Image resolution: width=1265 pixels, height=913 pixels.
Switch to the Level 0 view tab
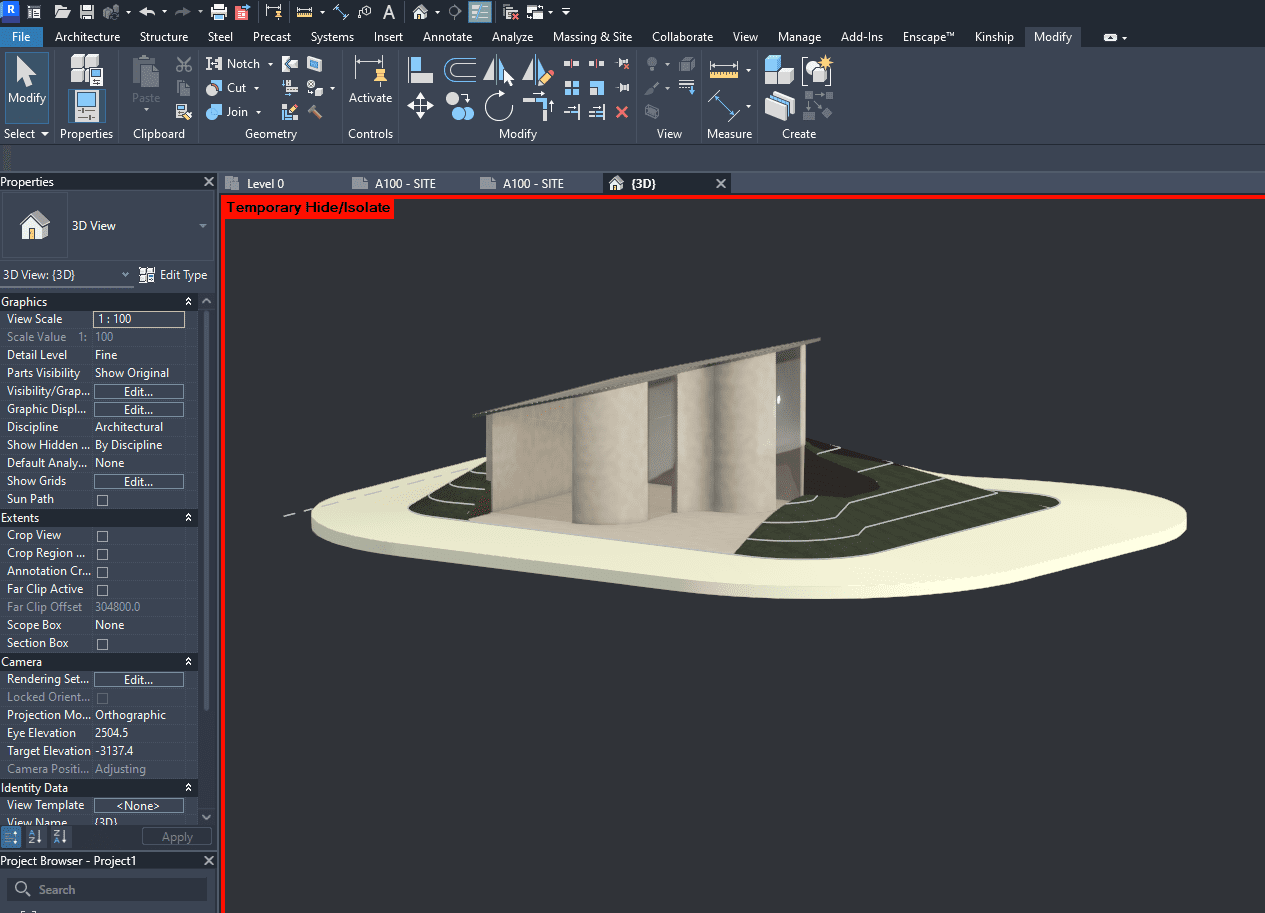point(265,183)
